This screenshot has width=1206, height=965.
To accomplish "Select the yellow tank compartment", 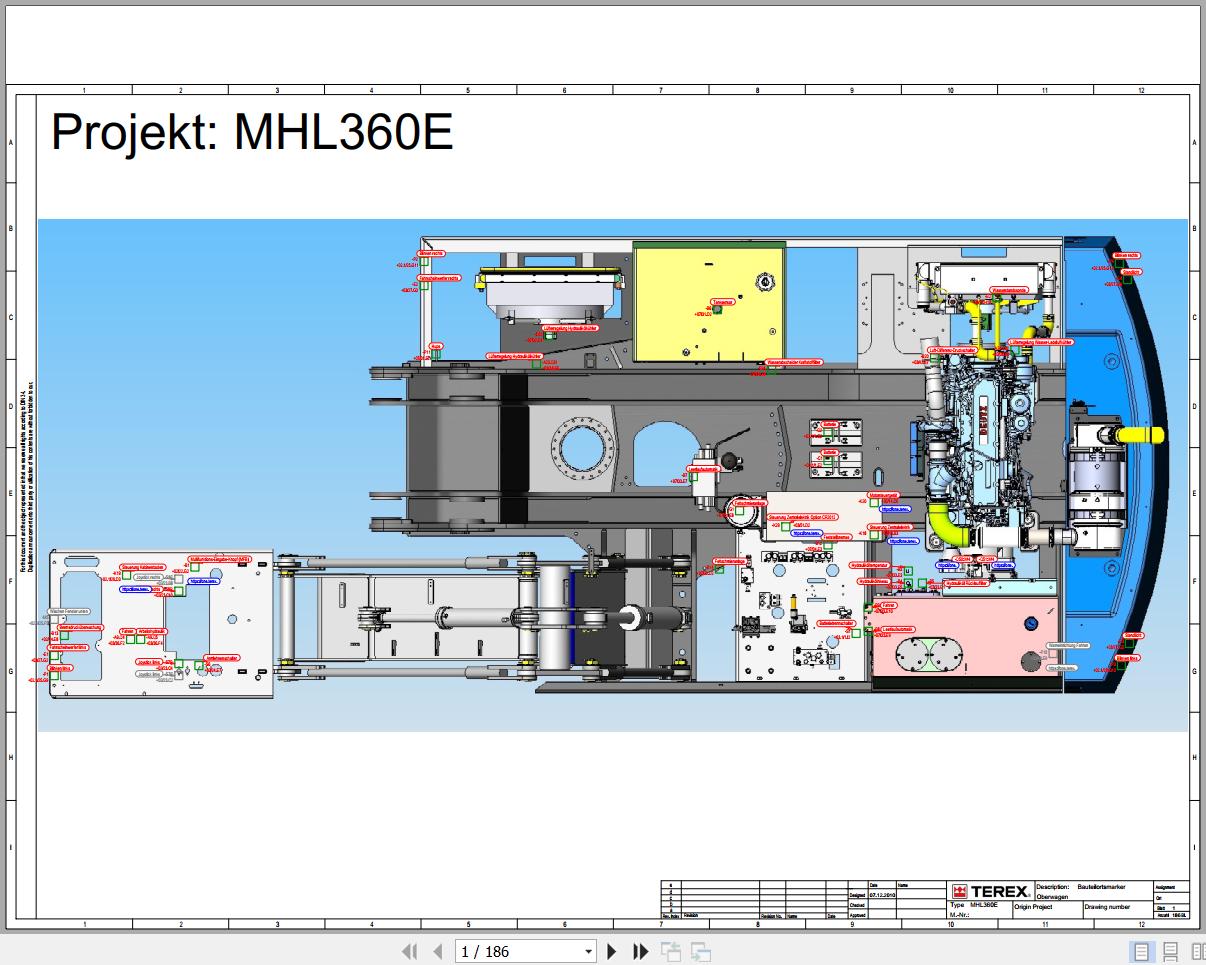I will pos(709,304).
